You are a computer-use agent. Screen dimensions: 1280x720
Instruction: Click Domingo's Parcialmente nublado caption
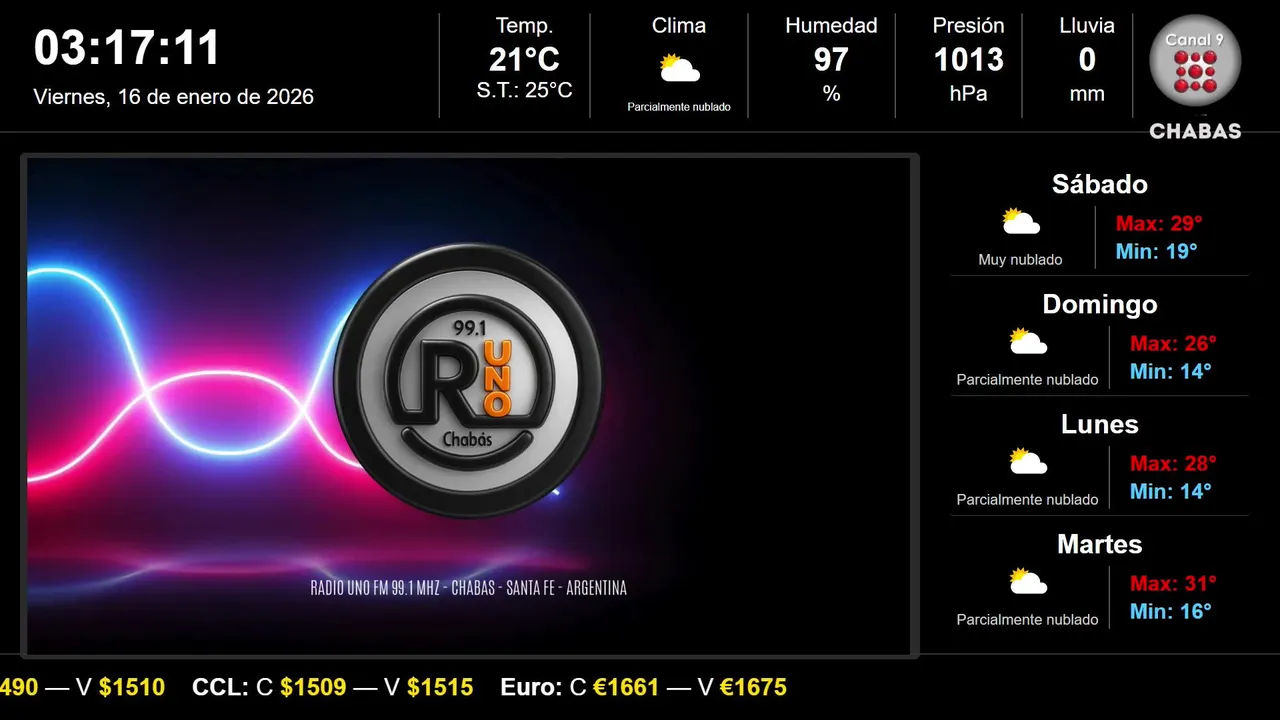point(1027,380)
